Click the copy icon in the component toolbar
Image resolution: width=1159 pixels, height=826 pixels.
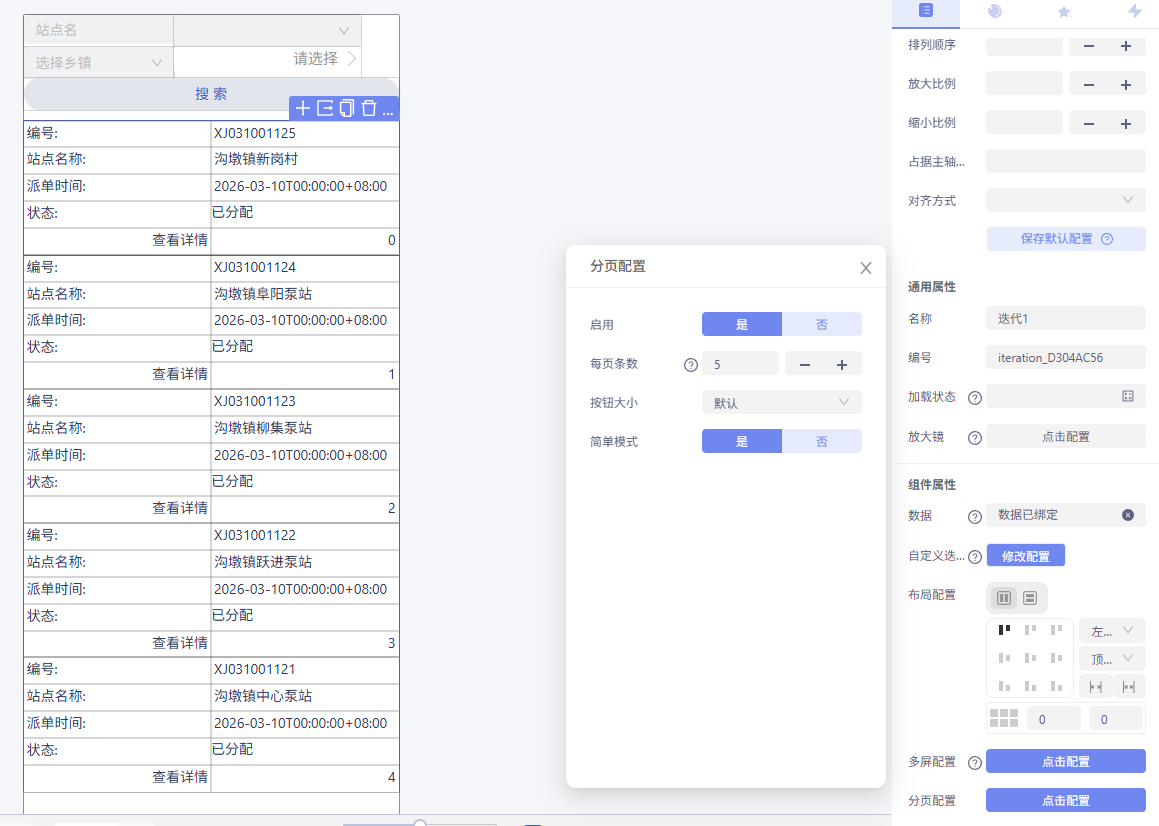point(347,108)
